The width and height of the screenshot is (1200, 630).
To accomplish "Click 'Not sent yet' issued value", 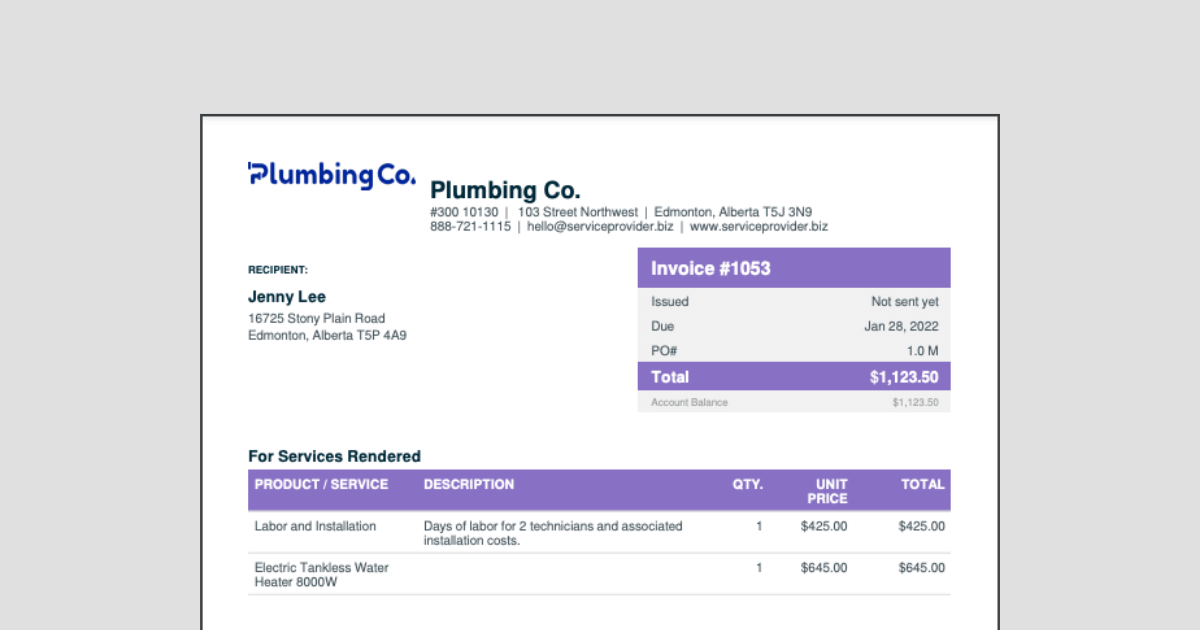I will click(905, 302).
